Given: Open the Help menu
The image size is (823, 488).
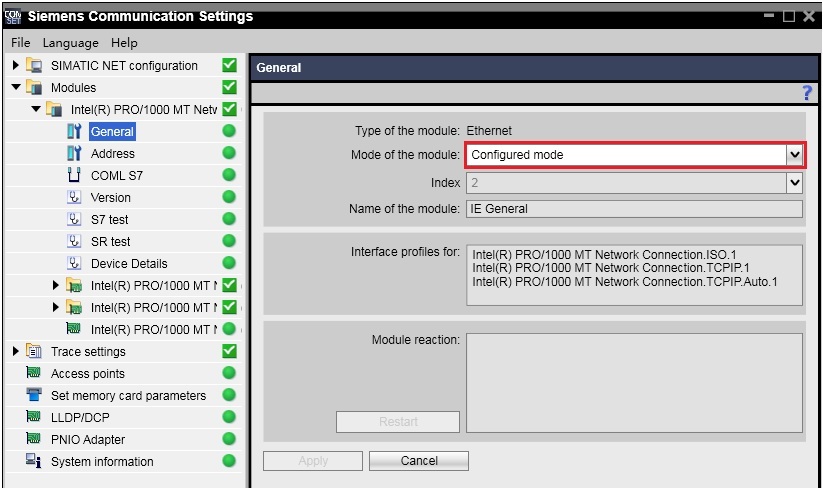Looking at the screenshot, I should 124,43.
